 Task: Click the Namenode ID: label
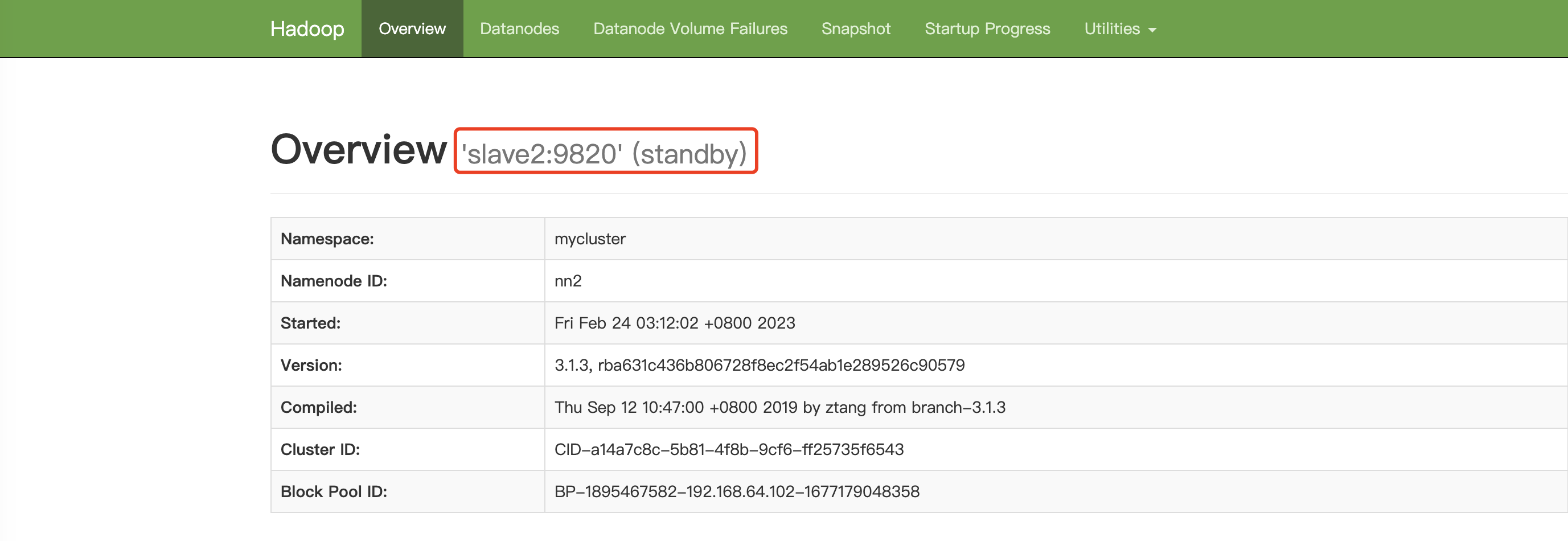tap(334, 281)
